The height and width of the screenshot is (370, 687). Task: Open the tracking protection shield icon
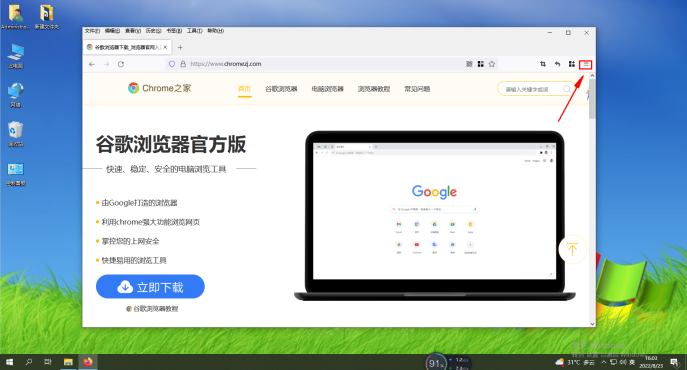[172, 64]
